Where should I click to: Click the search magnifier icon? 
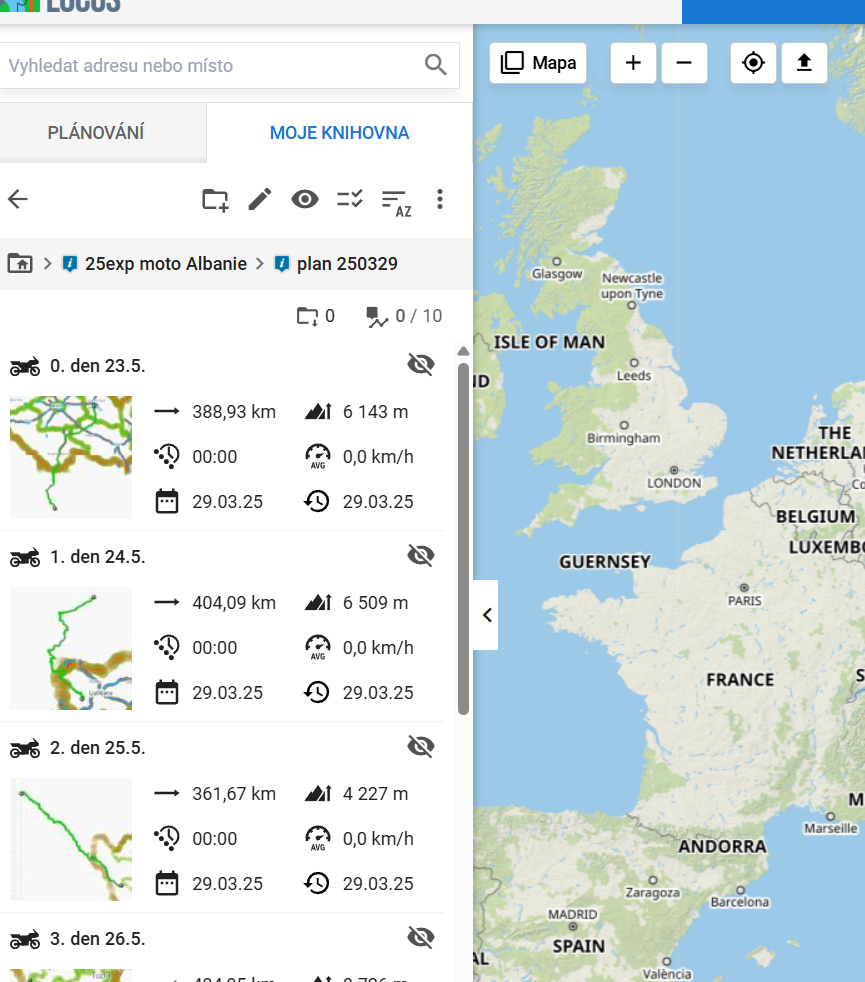point(435,65)
